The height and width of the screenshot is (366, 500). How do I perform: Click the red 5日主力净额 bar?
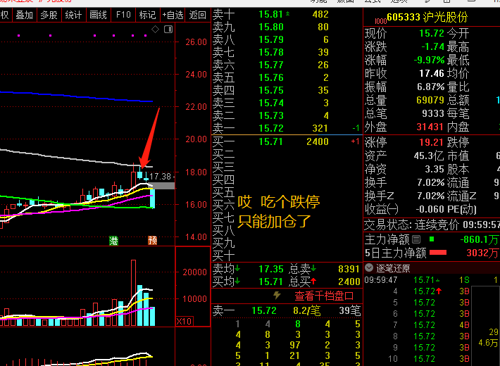(438, 253)
